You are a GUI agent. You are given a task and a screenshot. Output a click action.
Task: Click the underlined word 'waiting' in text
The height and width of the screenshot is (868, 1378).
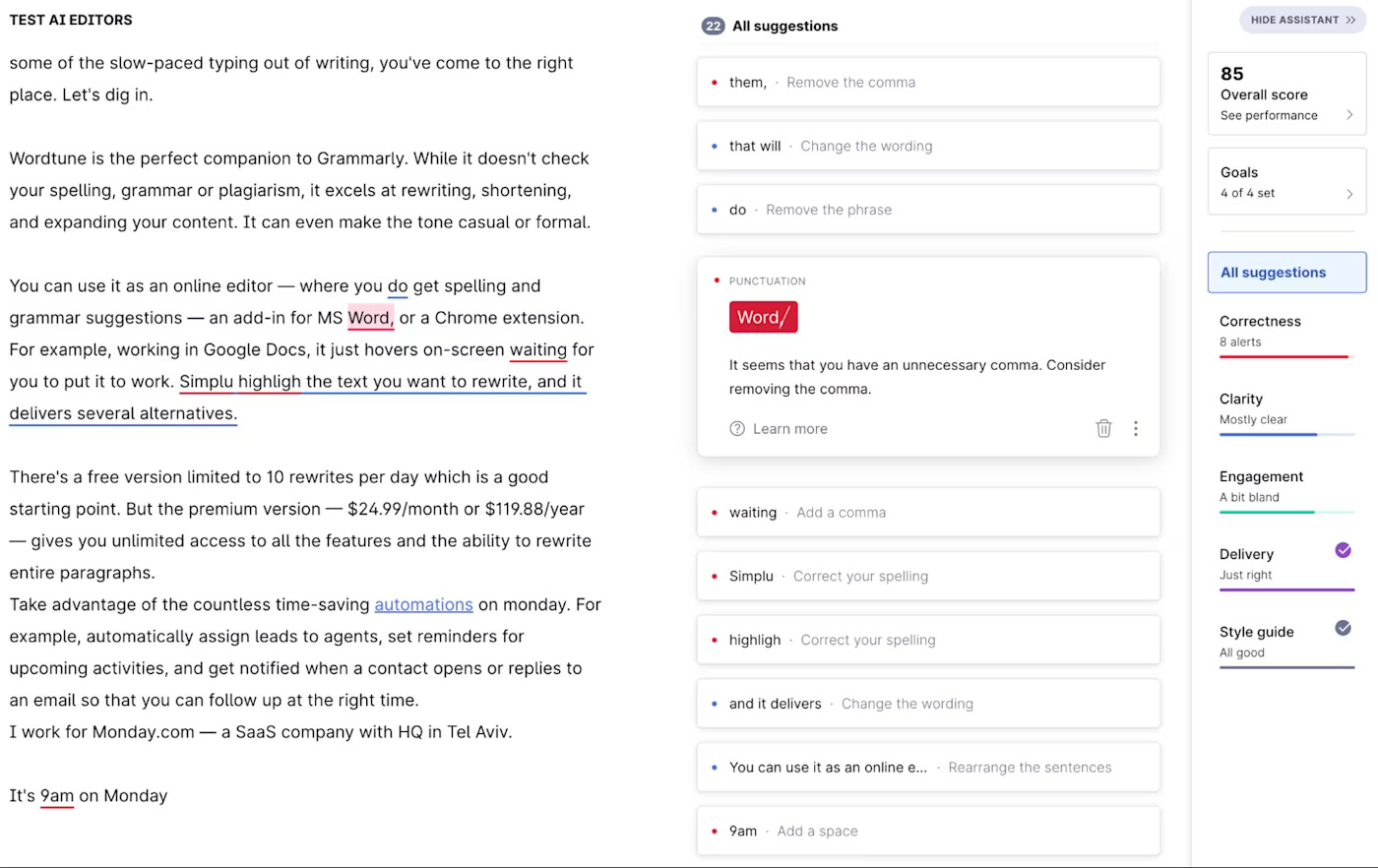coord(537,349)
